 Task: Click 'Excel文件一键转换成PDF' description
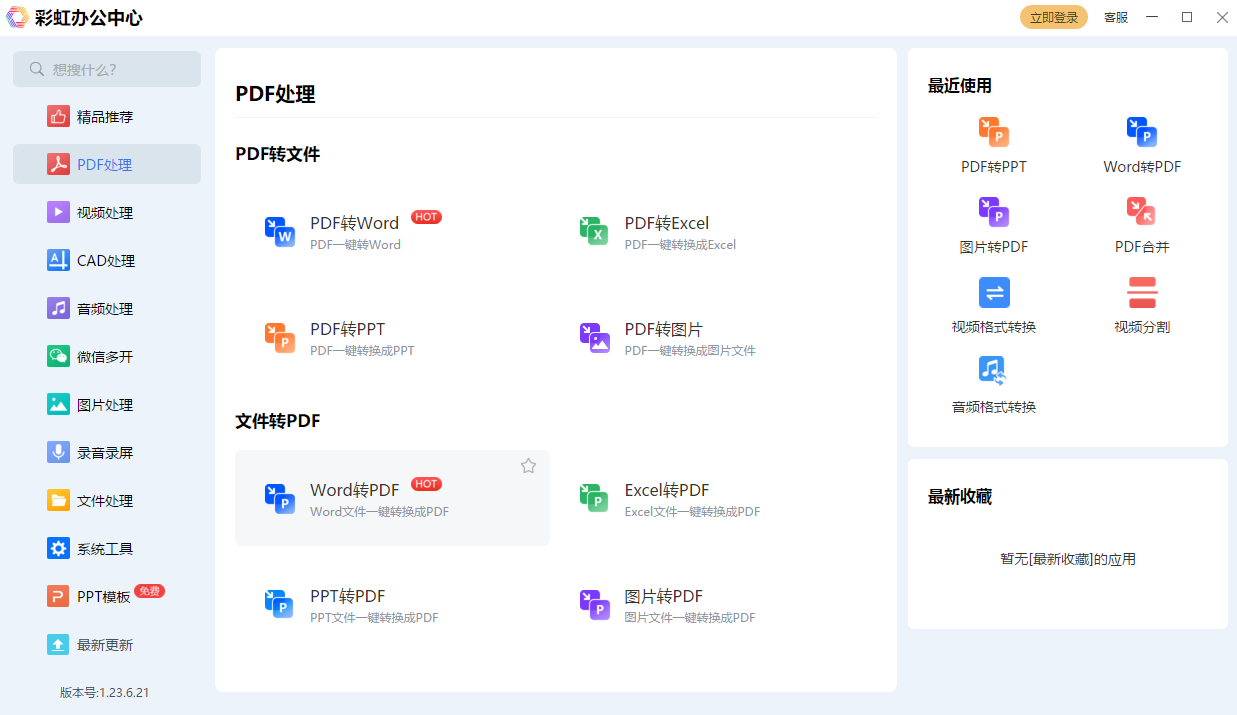692,511
